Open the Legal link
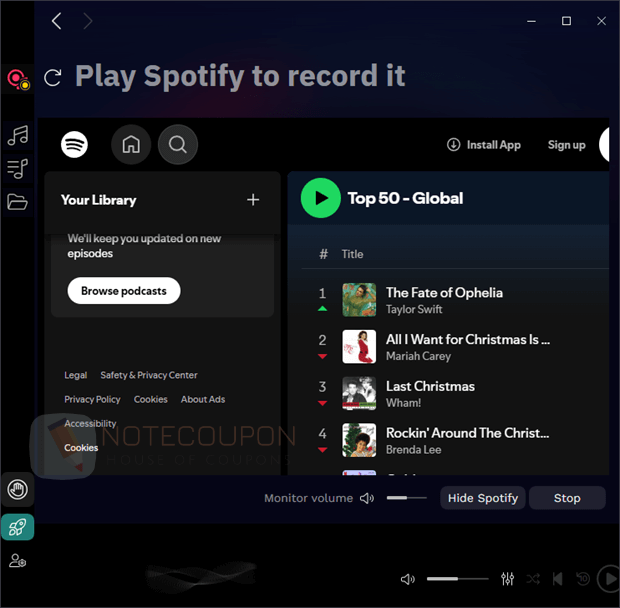Image resolution: width=620 pixels, height=608 pixels. (76, 375)
